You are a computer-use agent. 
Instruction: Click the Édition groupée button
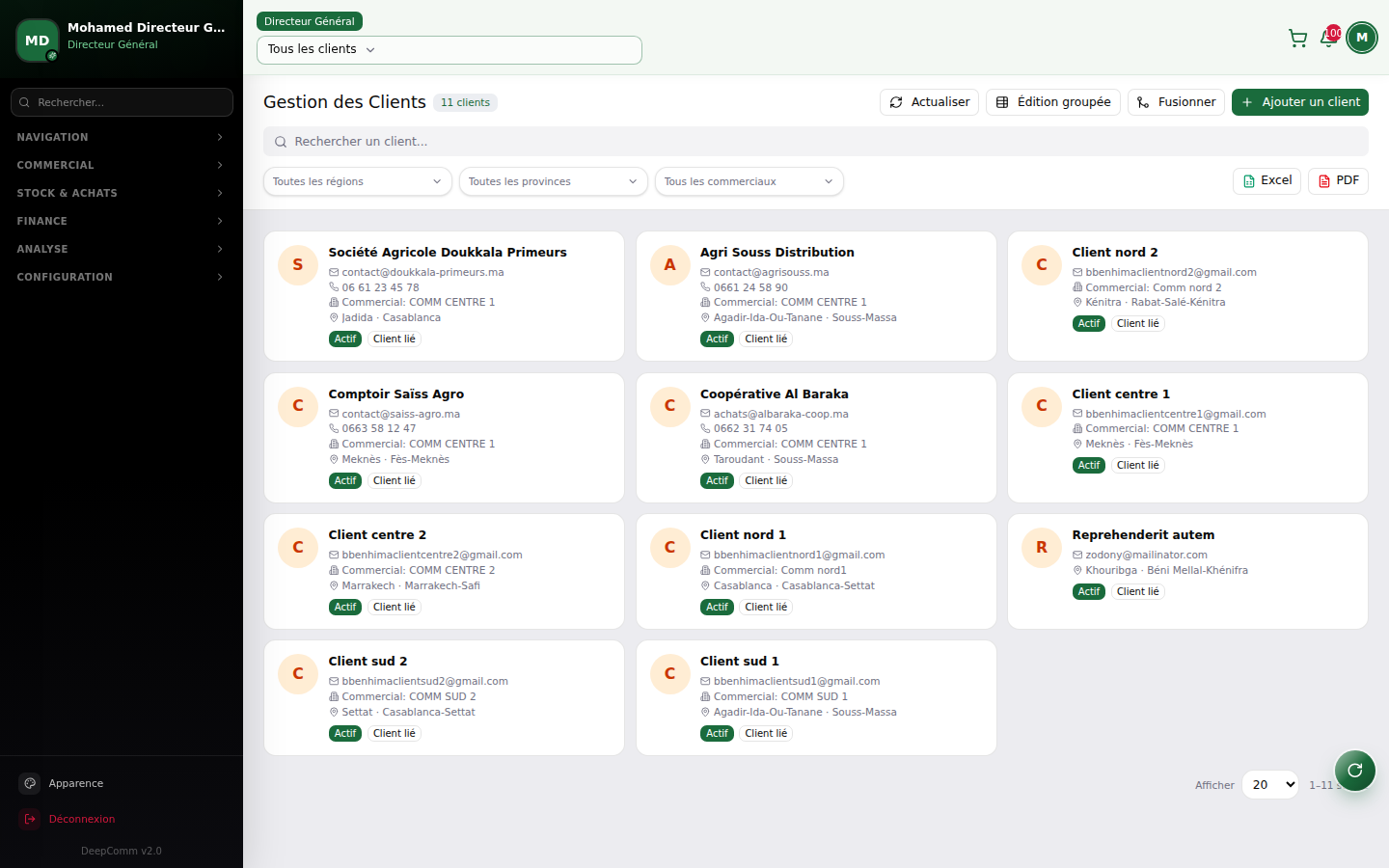1053,102
